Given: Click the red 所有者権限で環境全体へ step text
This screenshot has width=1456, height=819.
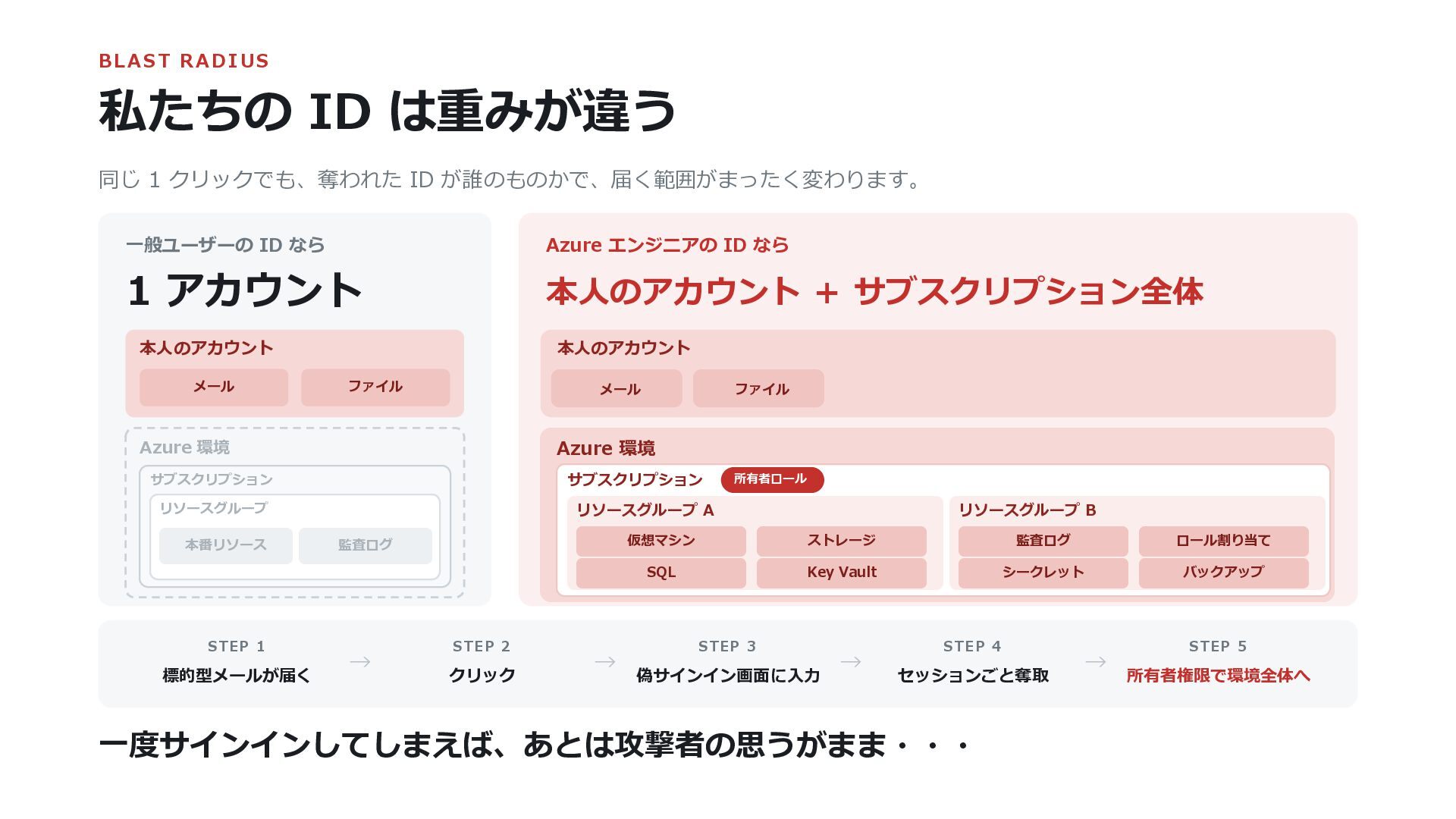Looking at the screenshot, I should [x=1218, y=676].
